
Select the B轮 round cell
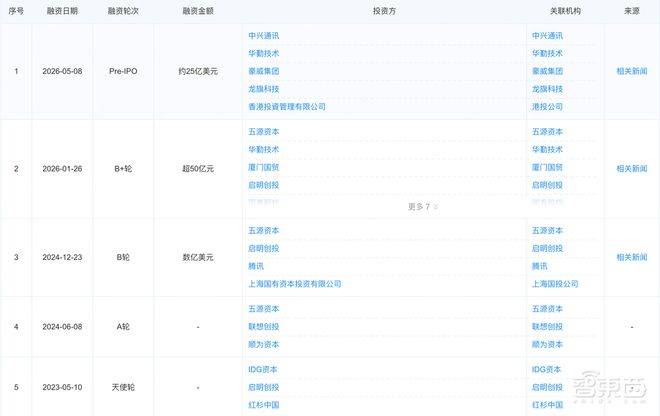123,257
